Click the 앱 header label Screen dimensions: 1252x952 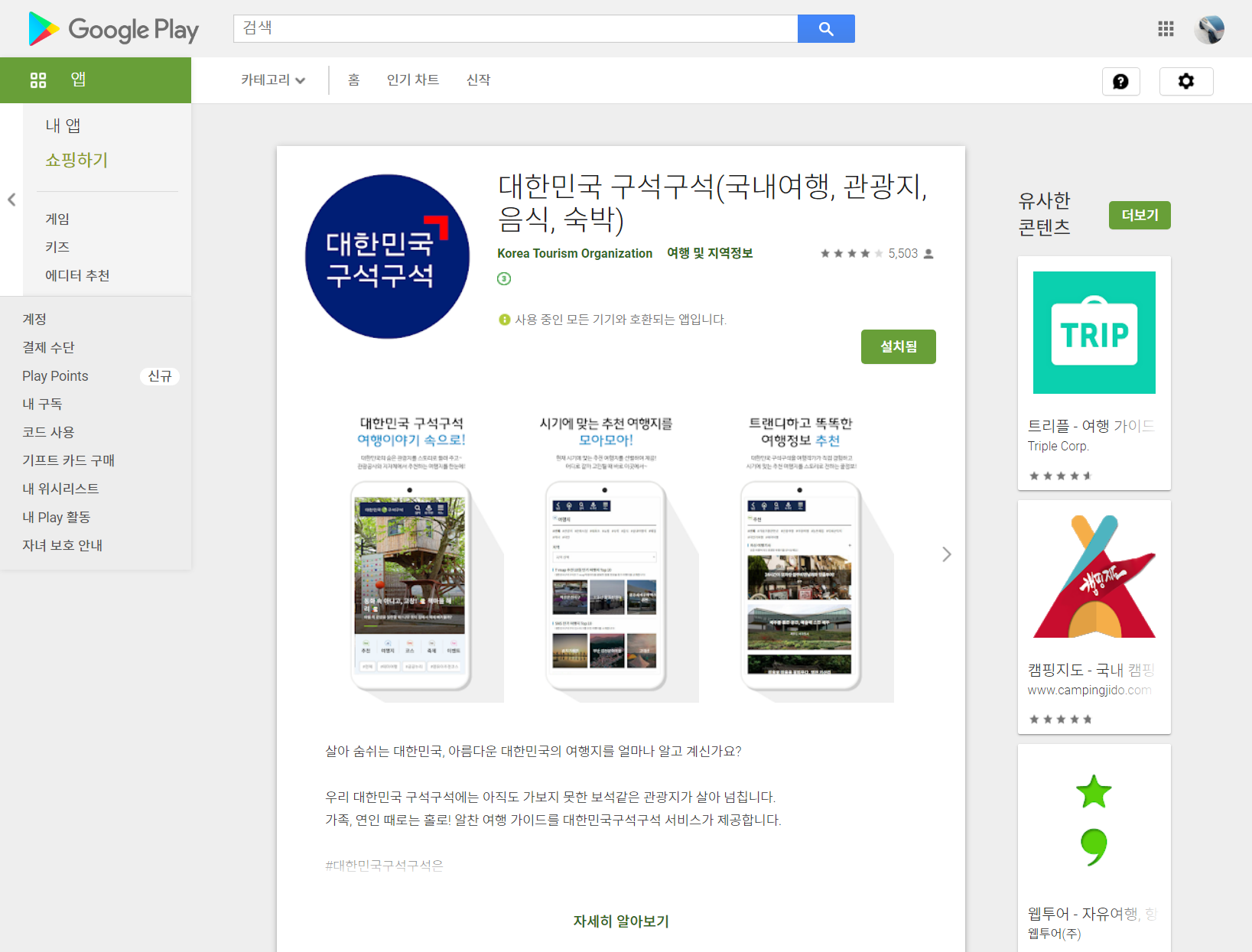pos(78,80)
